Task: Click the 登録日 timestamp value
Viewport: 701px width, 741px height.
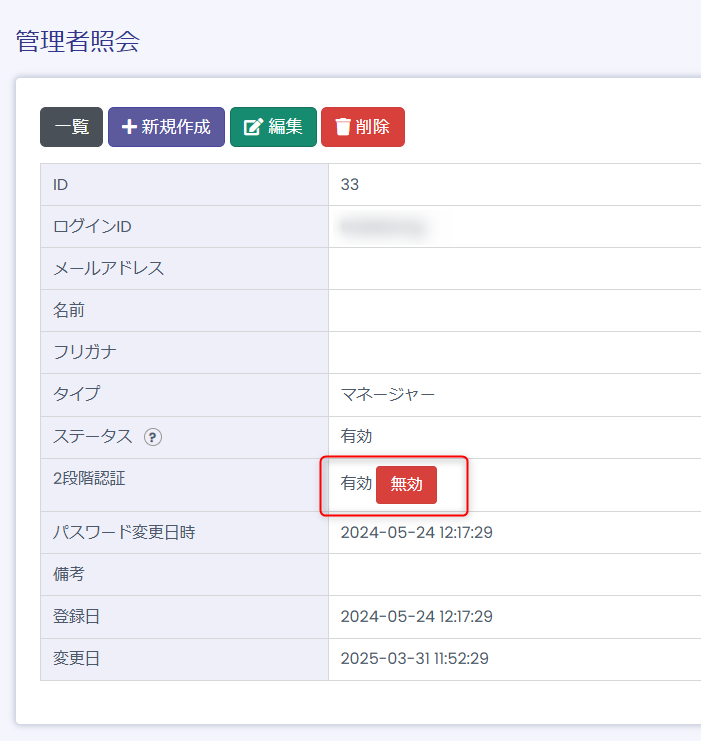Action: tap(416, 616)
